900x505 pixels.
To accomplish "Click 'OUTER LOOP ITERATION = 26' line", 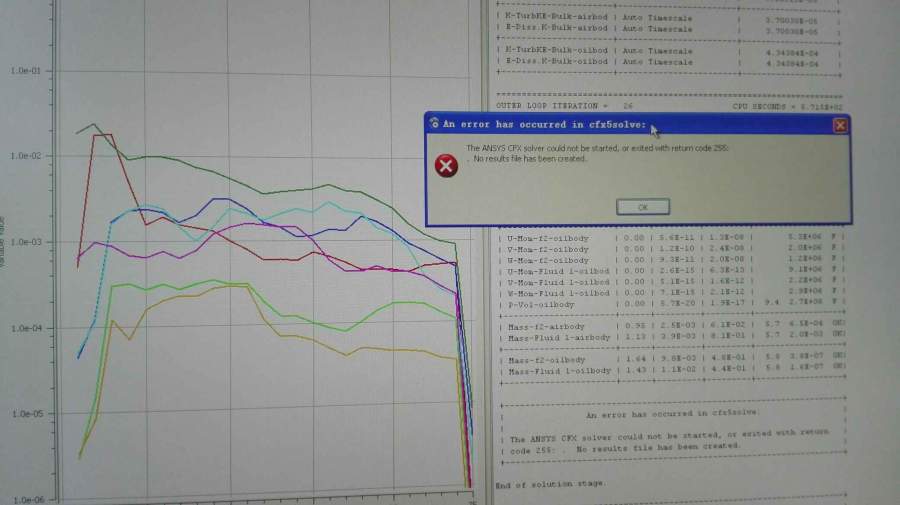I will [564, 106].
